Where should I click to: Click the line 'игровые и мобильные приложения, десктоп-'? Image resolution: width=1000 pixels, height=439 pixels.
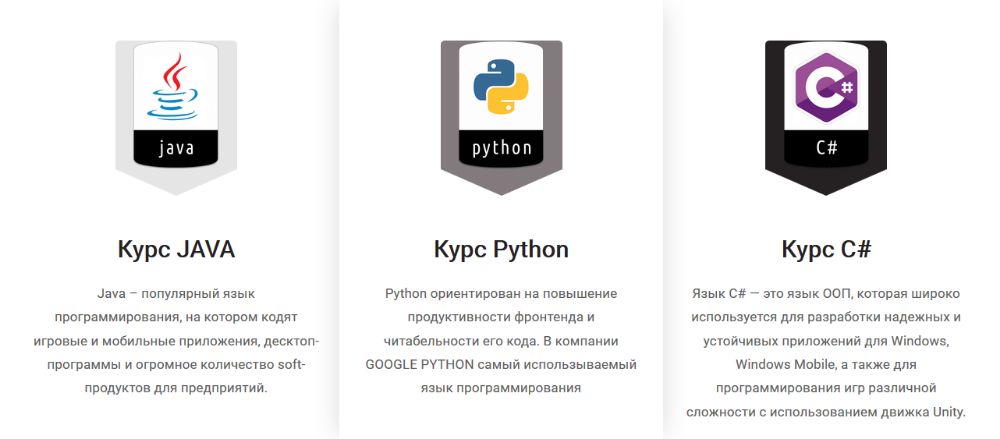176,341
